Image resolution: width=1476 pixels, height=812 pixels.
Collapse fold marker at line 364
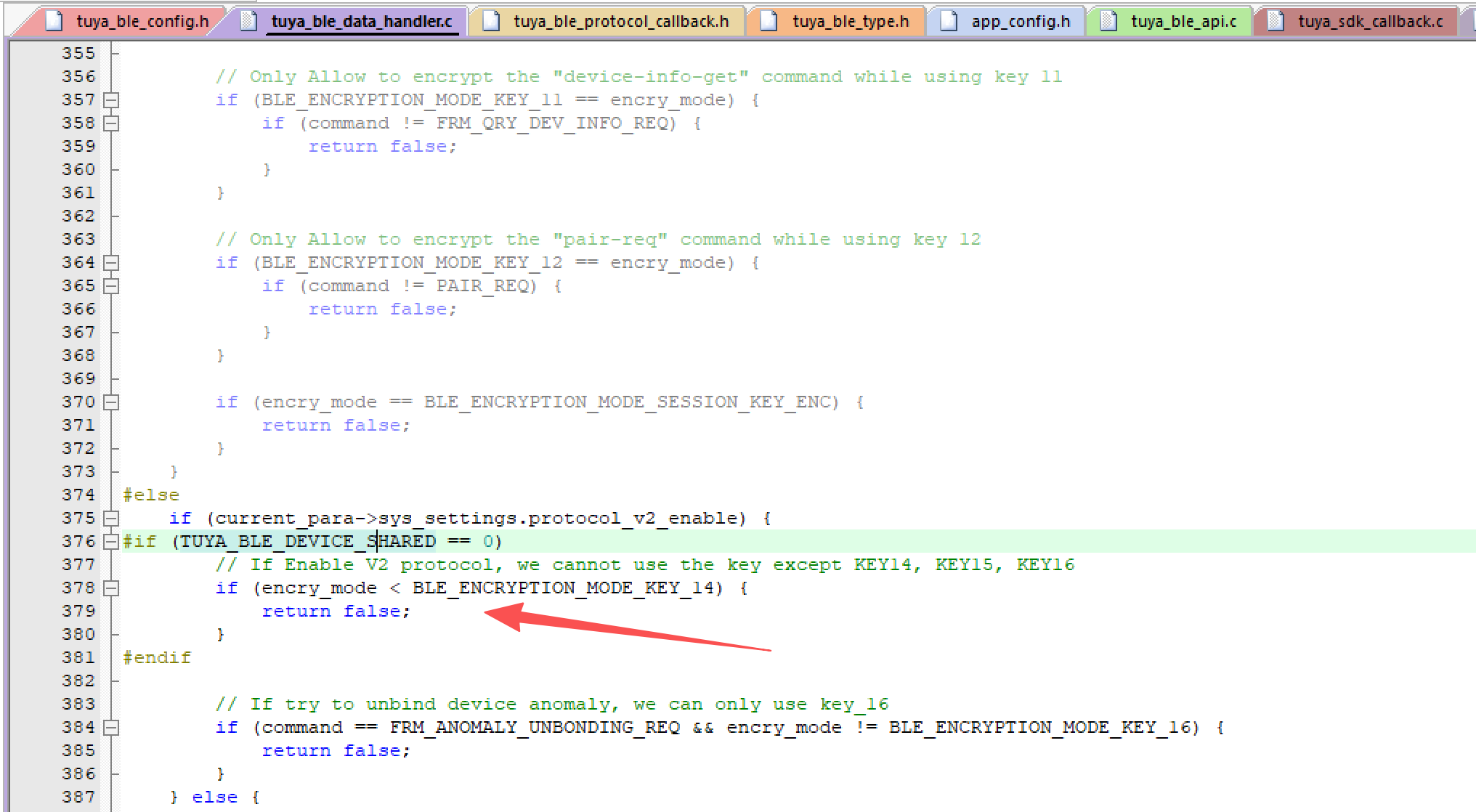[x=111, y=263]
